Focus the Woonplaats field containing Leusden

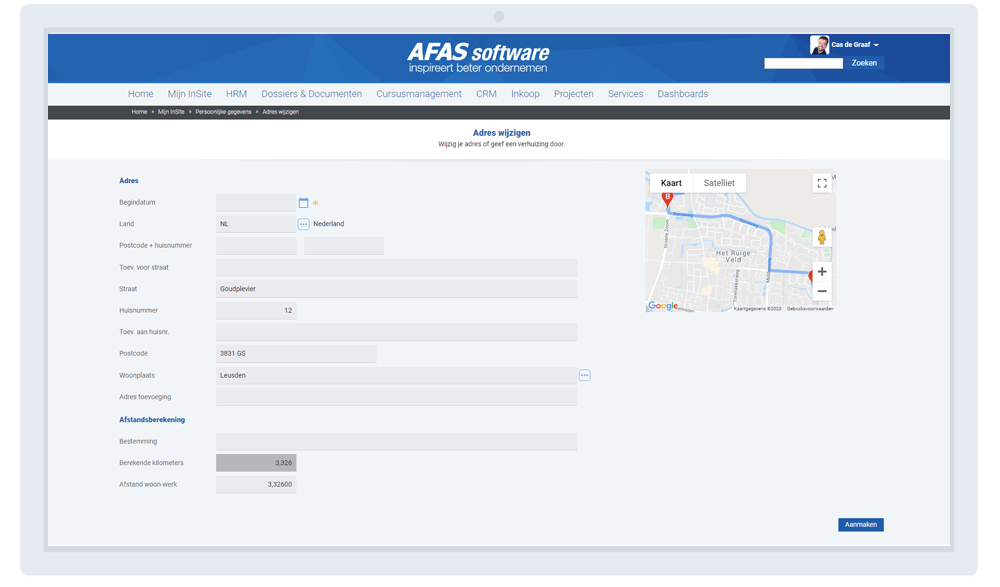point(397,375)
